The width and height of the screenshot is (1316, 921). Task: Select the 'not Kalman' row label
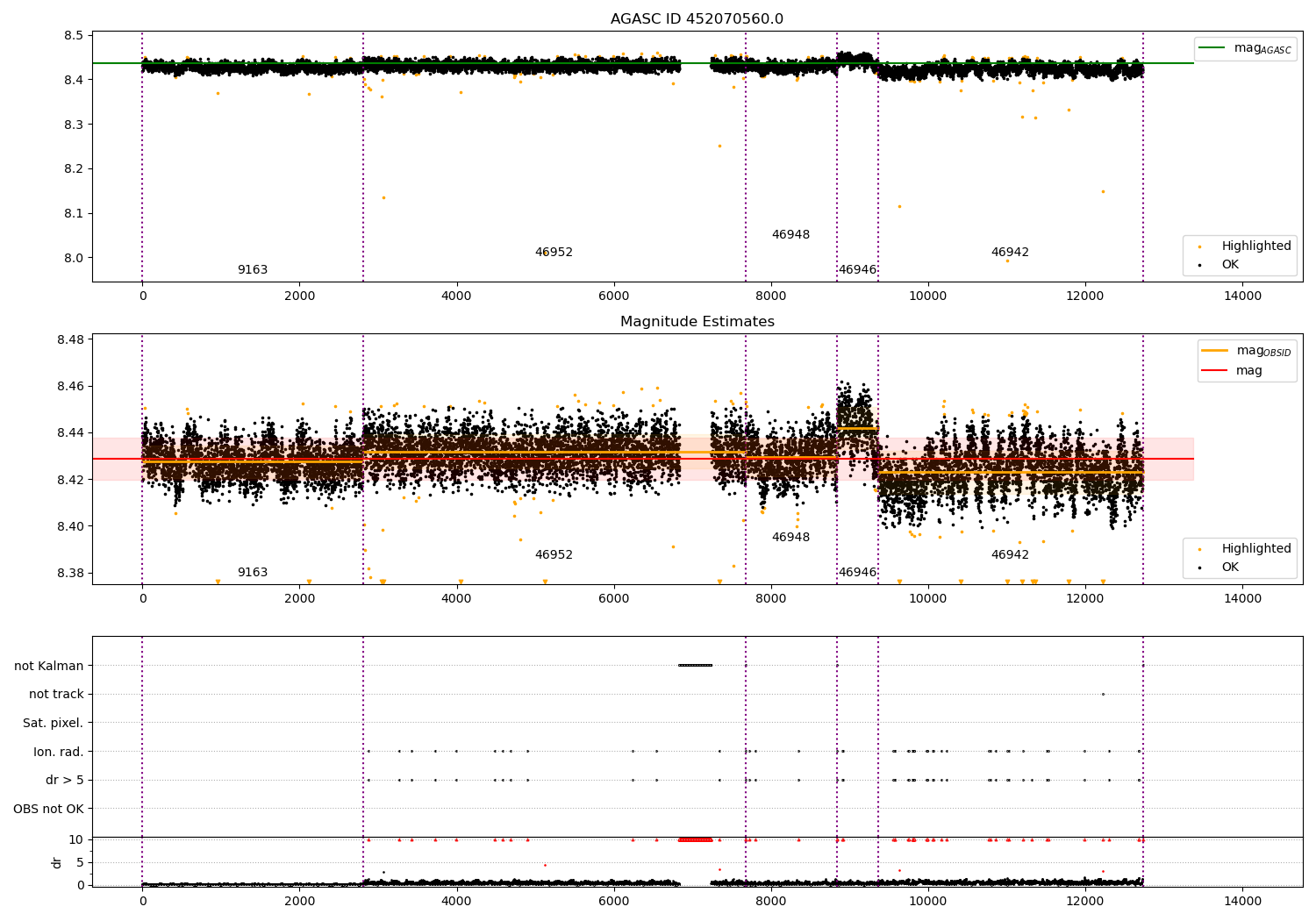(49, 666)
